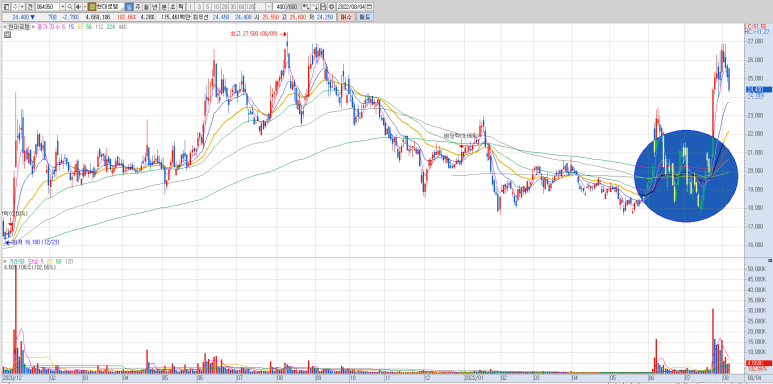773x384 pixels.
Task: Click the blue 매도 sell button
Action: 364,17
